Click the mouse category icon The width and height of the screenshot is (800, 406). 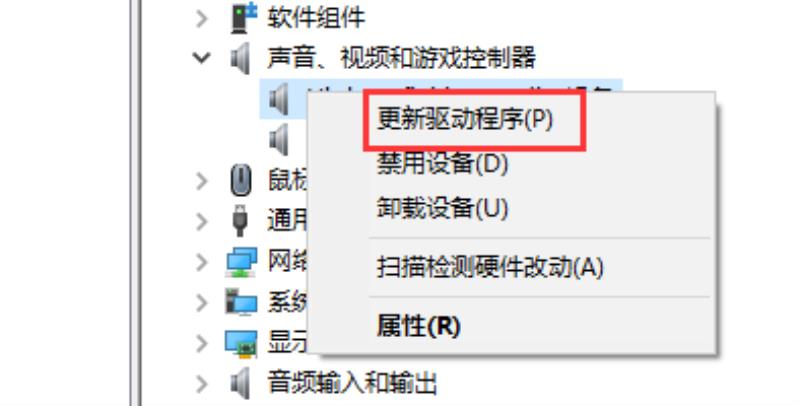tap(241, 180)
